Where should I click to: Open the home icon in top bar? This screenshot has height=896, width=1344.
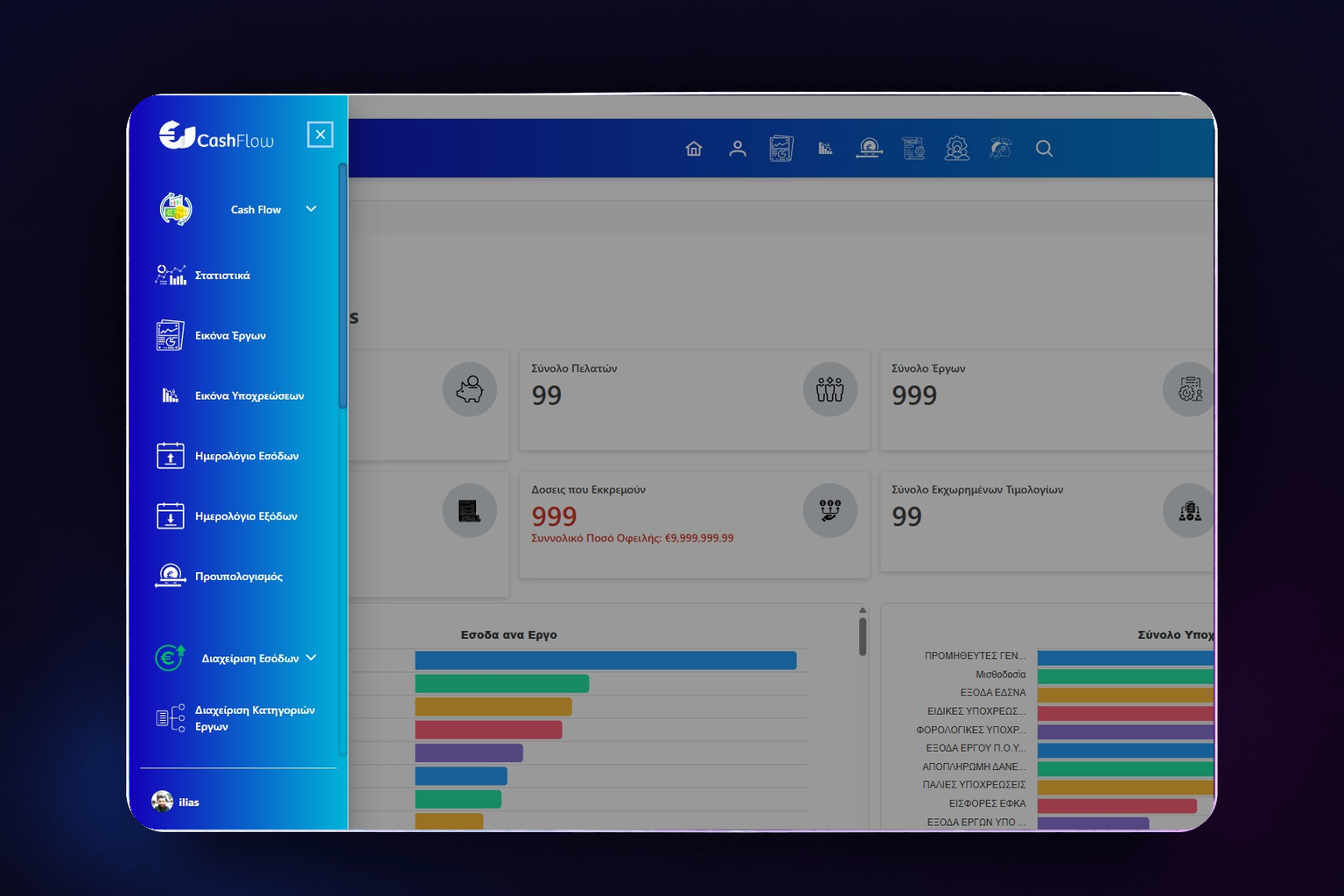tap(694, 149)
